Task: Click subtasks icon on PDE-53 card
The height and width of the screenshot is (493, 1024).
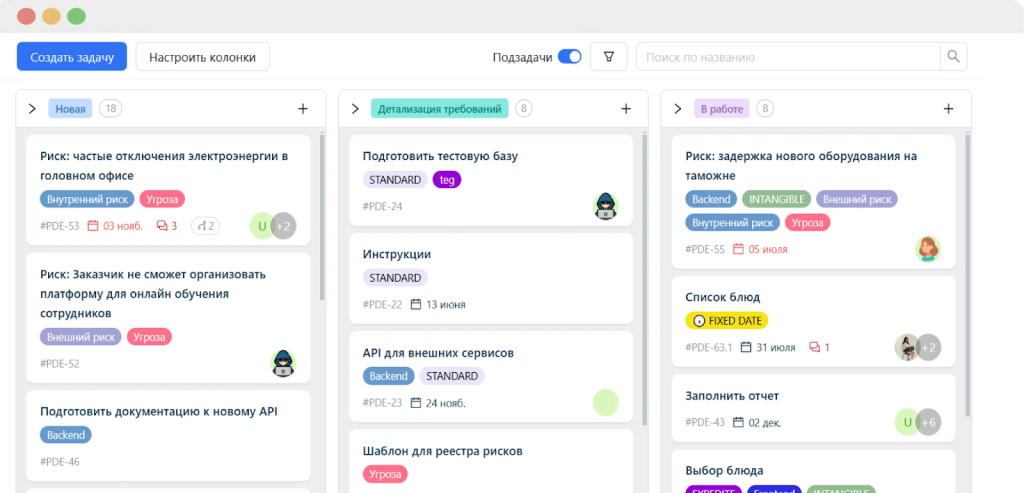Action: [x=203, y=226]
